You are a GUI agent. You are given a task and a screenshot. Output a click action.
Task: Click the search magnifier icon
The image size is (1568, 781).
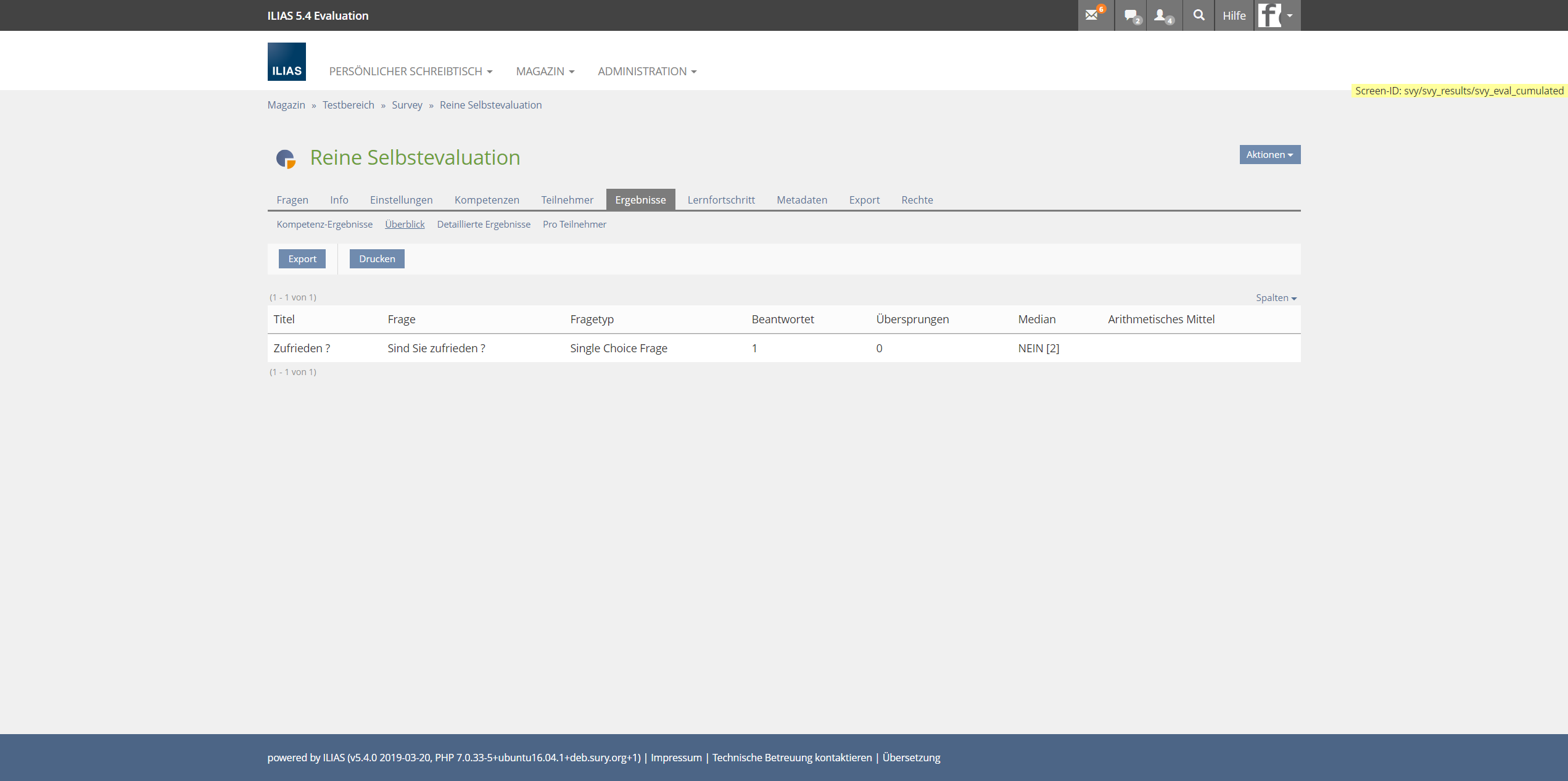click(1199, 15)
